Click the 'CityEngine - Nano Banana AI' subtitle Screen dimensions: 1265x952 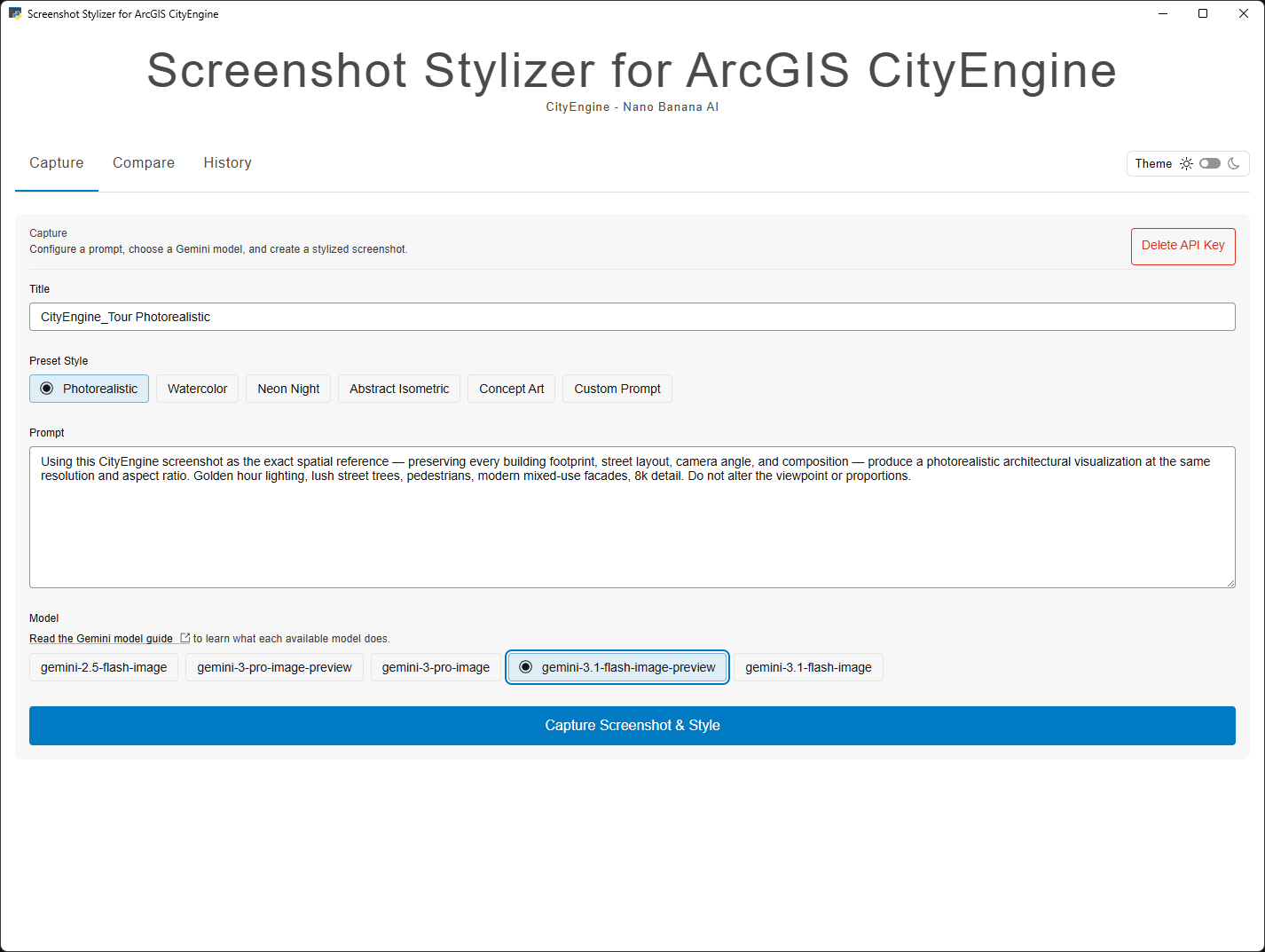click(632, 107)
